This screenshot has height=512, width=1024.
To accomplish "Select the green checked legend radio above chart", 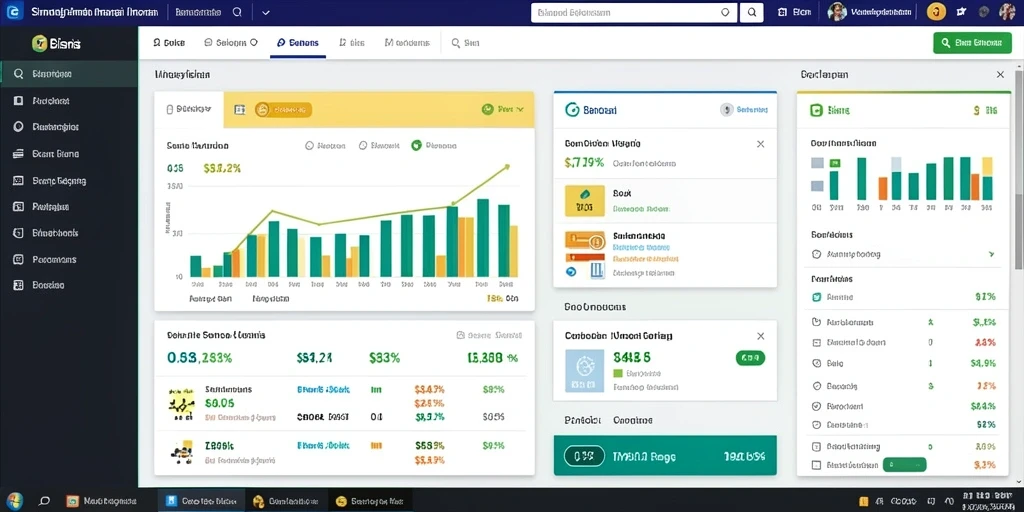I will point(416,146).
